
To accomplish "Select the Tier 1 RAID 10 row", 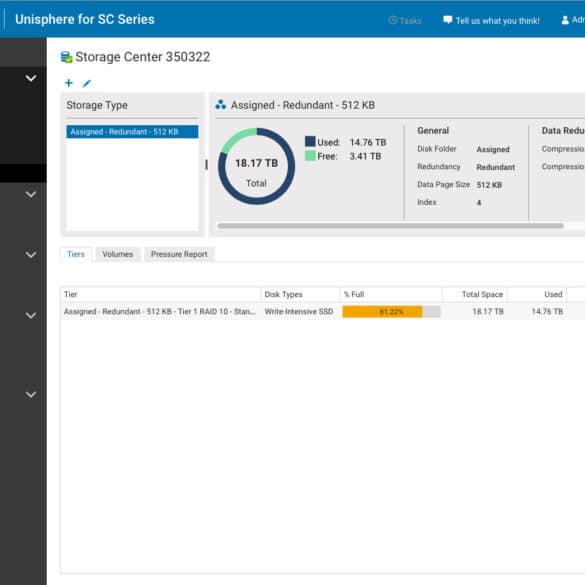I will click(323, 312).
